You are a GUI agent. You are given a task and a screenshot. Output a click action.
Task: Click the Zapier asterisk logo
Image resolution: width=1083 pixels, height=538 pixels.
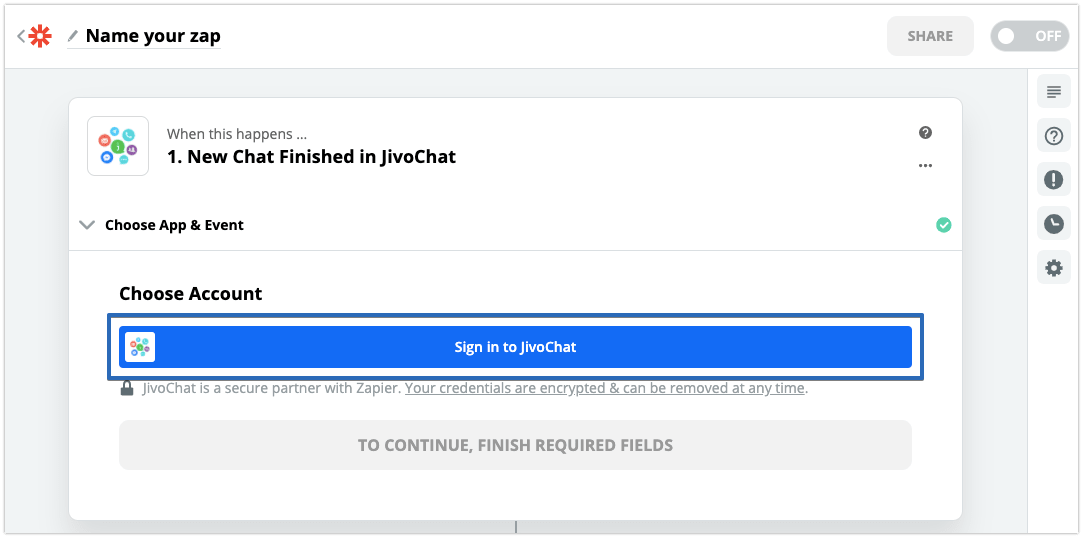click(40, 36)
